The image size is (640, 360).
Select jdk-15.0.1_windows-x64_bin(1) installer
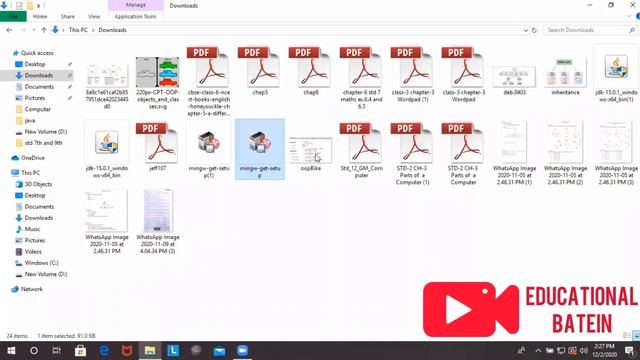pyautogui.click(x=616, y=74)
